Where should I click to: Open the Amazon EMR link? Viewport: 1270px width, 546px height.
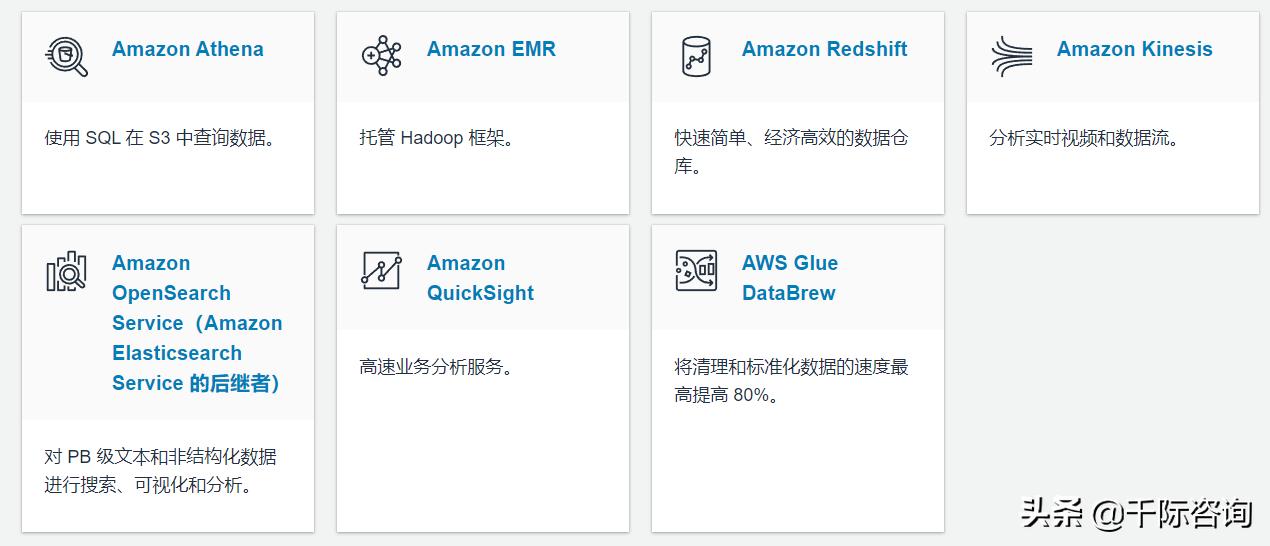[x=491, y=49]
